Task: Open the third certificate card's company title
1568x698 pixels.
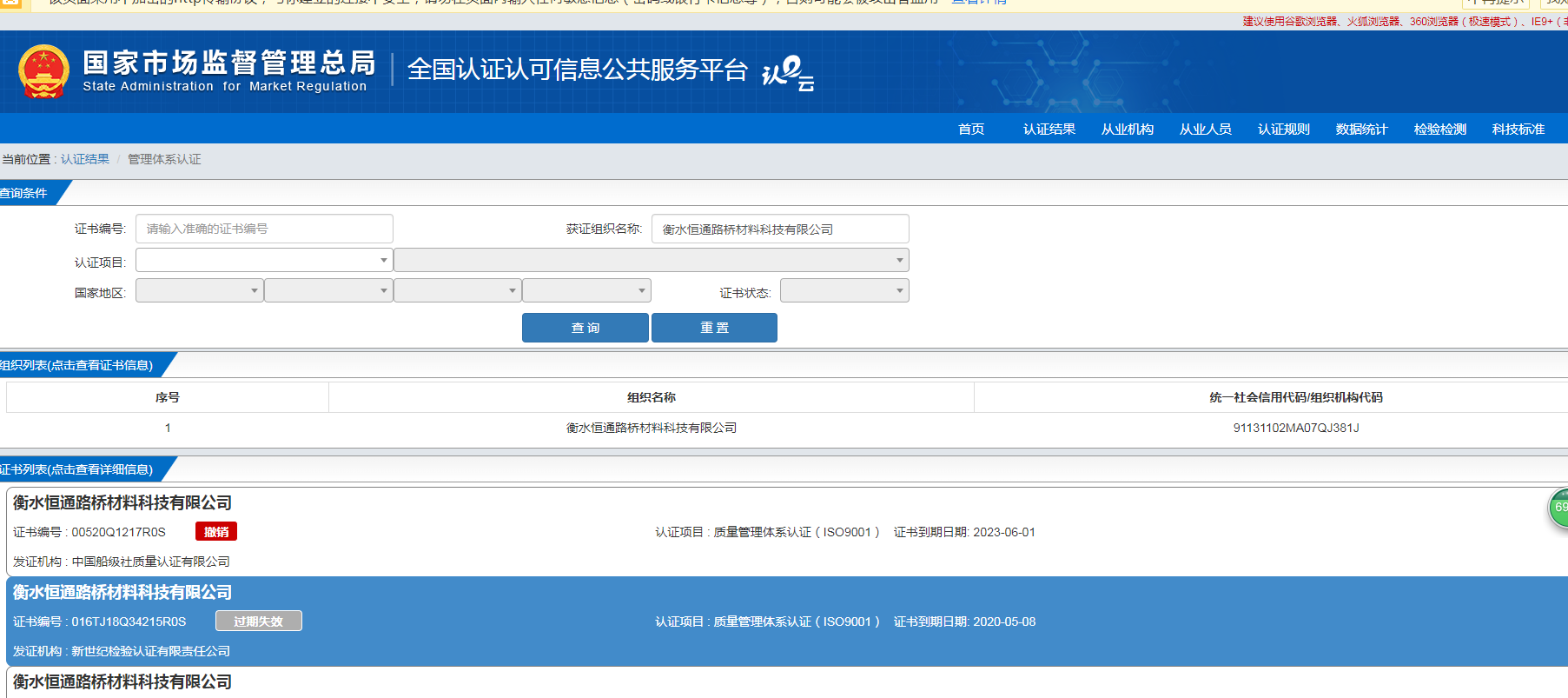Action: [122, 681]
